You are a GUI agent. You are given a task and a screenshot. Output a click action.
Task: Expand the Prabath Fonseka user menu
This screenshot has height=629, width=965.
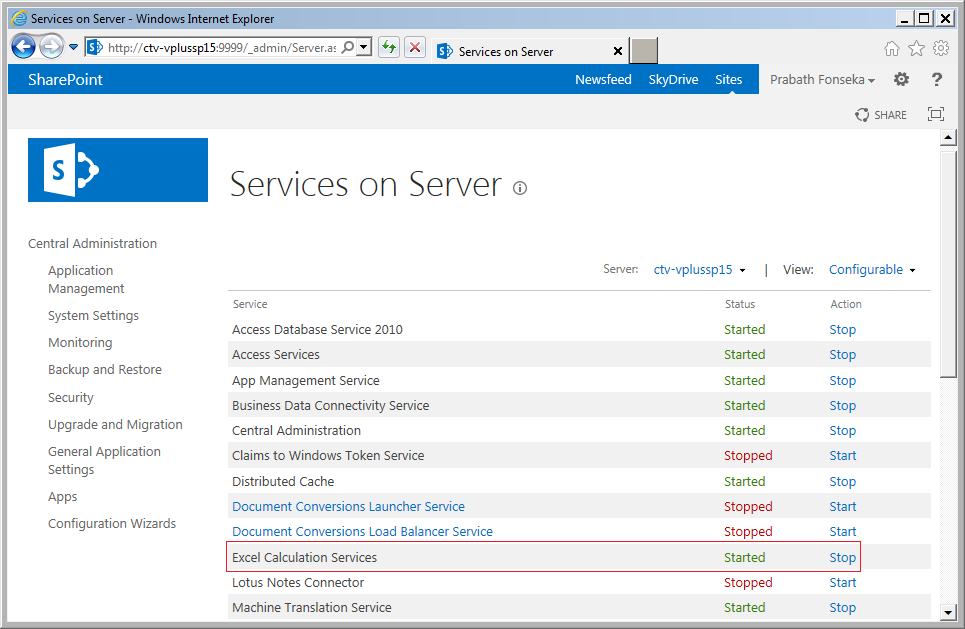822,79
